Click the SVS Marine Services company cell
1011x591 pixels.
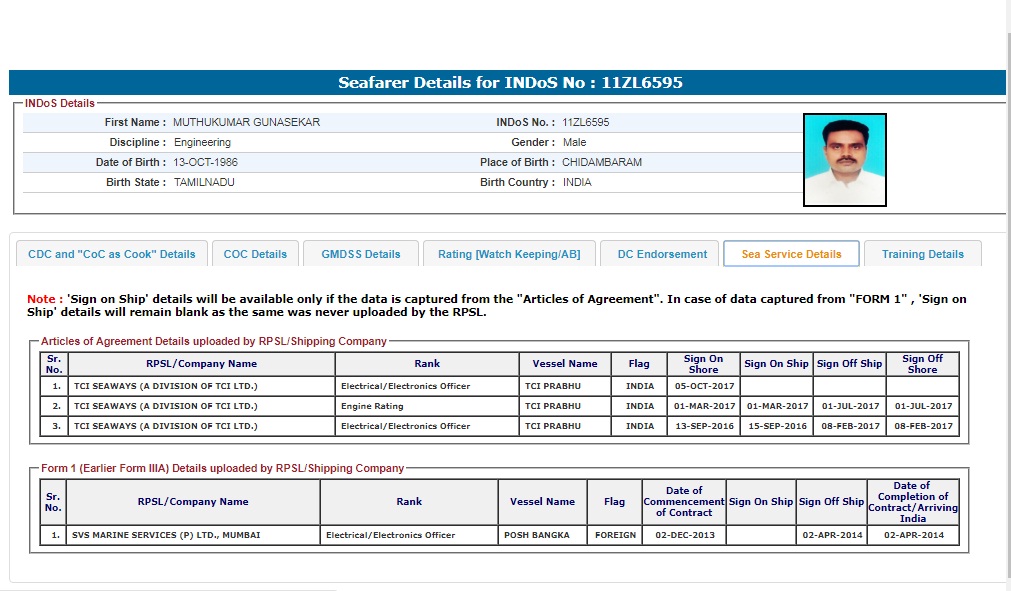coord(166,535)
